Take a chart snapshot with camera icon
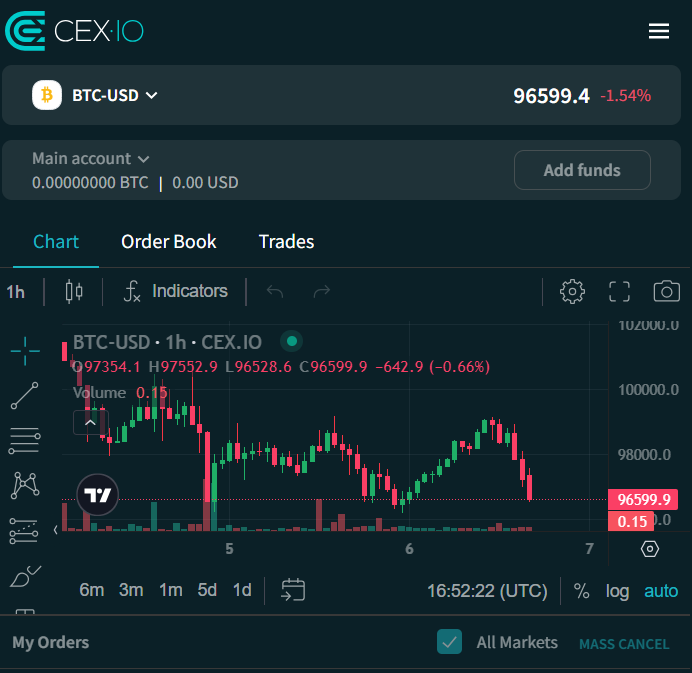This screenshot has height=673, width=692. (x=666, y=291)
